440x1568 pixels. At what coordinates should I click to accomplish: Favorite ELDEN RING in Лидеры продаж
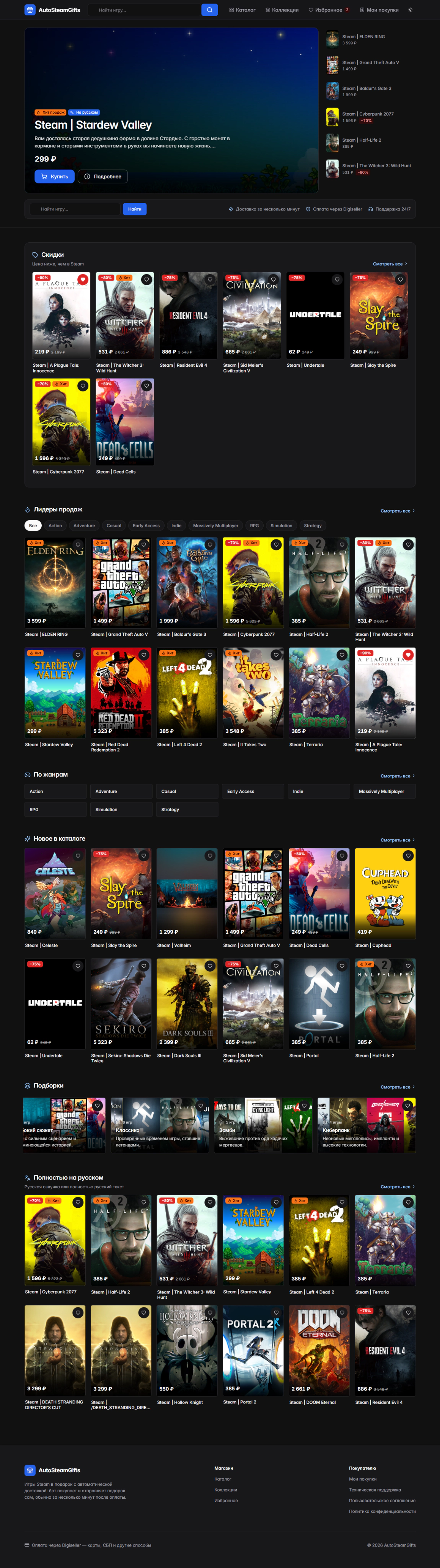78,545
